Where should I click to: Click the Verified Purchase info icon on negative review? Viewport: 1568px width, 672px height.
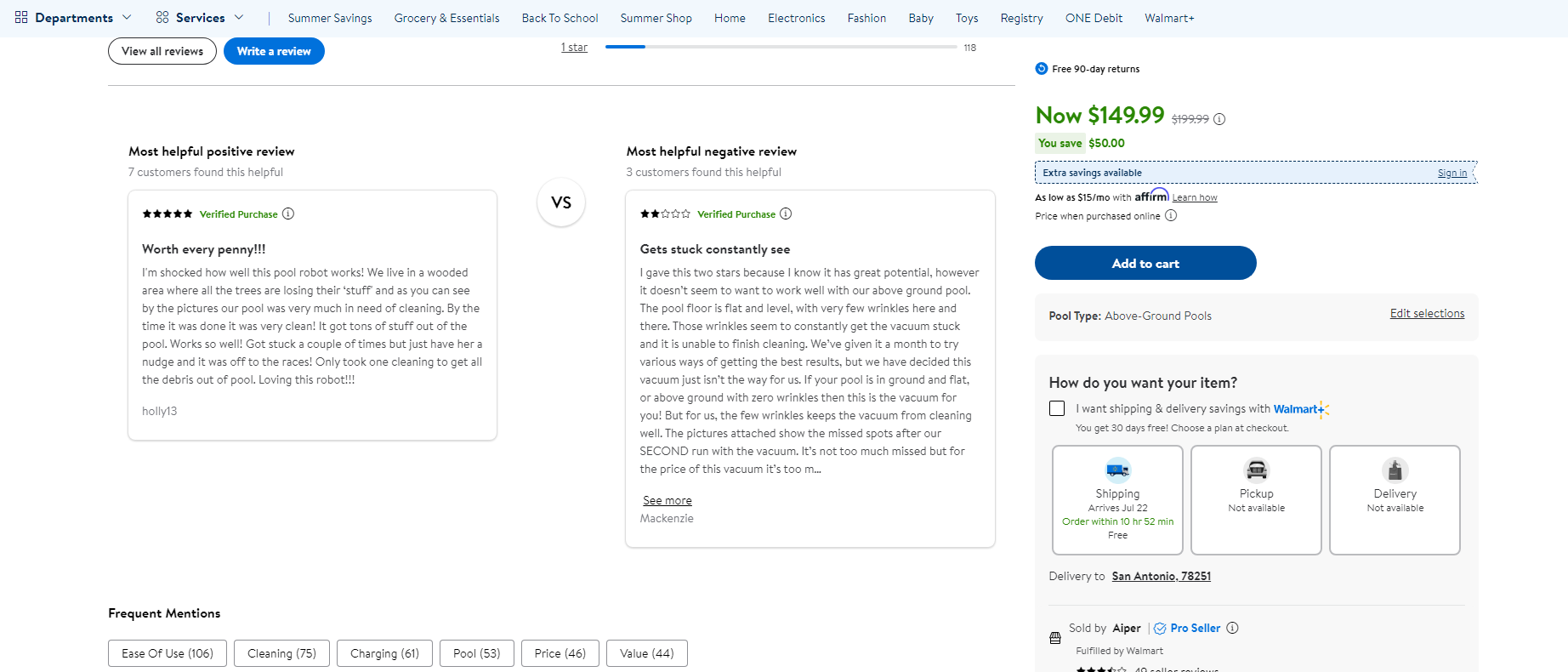786,214
